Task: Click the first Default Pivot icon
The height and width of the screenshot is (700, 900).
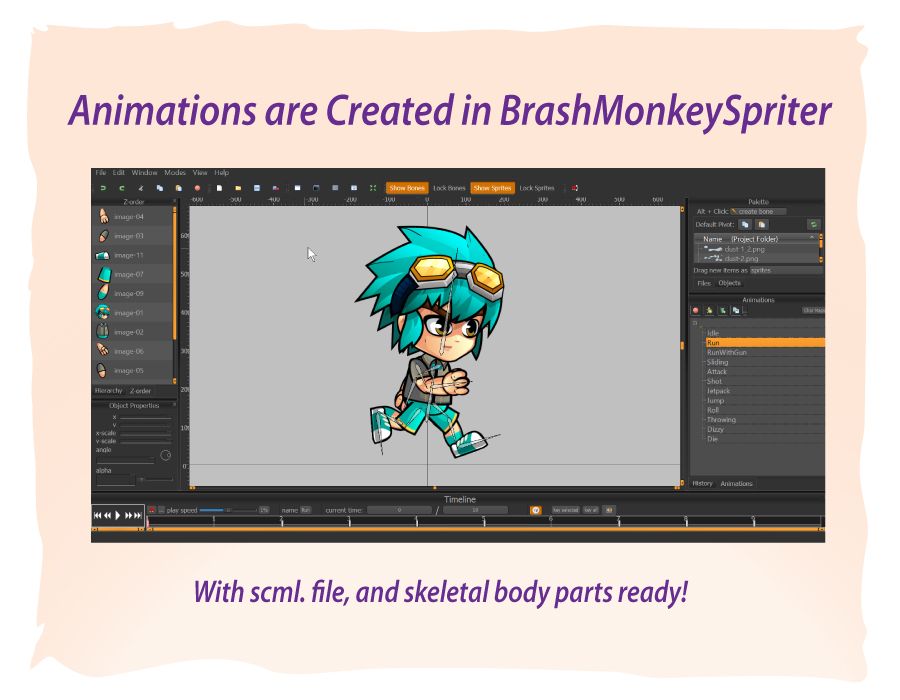Action: point(745,224)
